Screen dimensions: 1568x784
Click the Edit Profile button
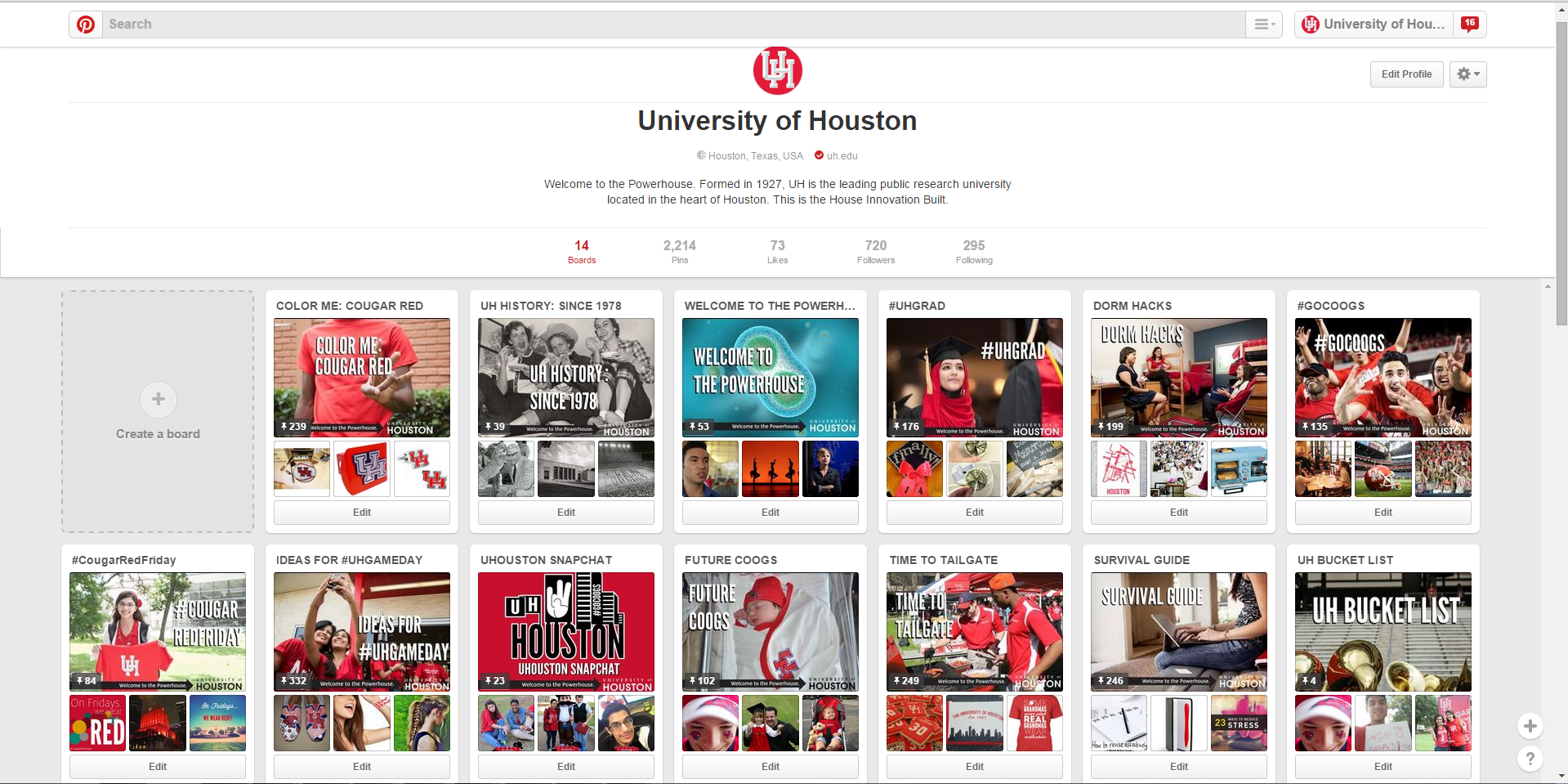1406,74
